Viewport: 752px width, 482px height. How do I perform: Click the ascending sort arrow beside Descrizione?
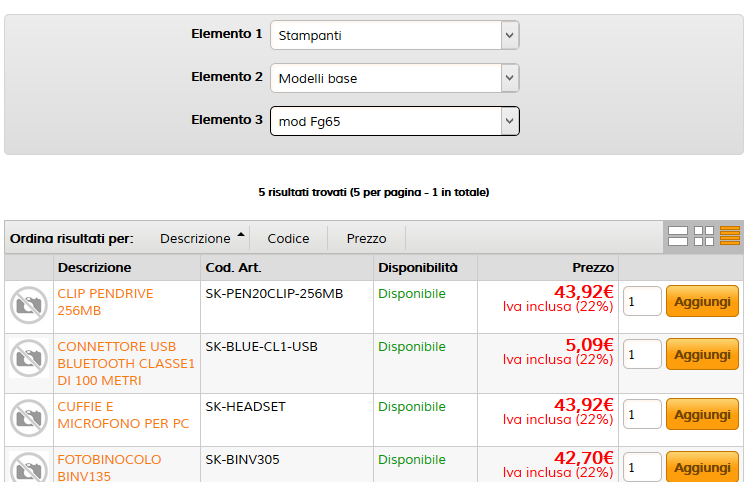click(x=241, y=235)
